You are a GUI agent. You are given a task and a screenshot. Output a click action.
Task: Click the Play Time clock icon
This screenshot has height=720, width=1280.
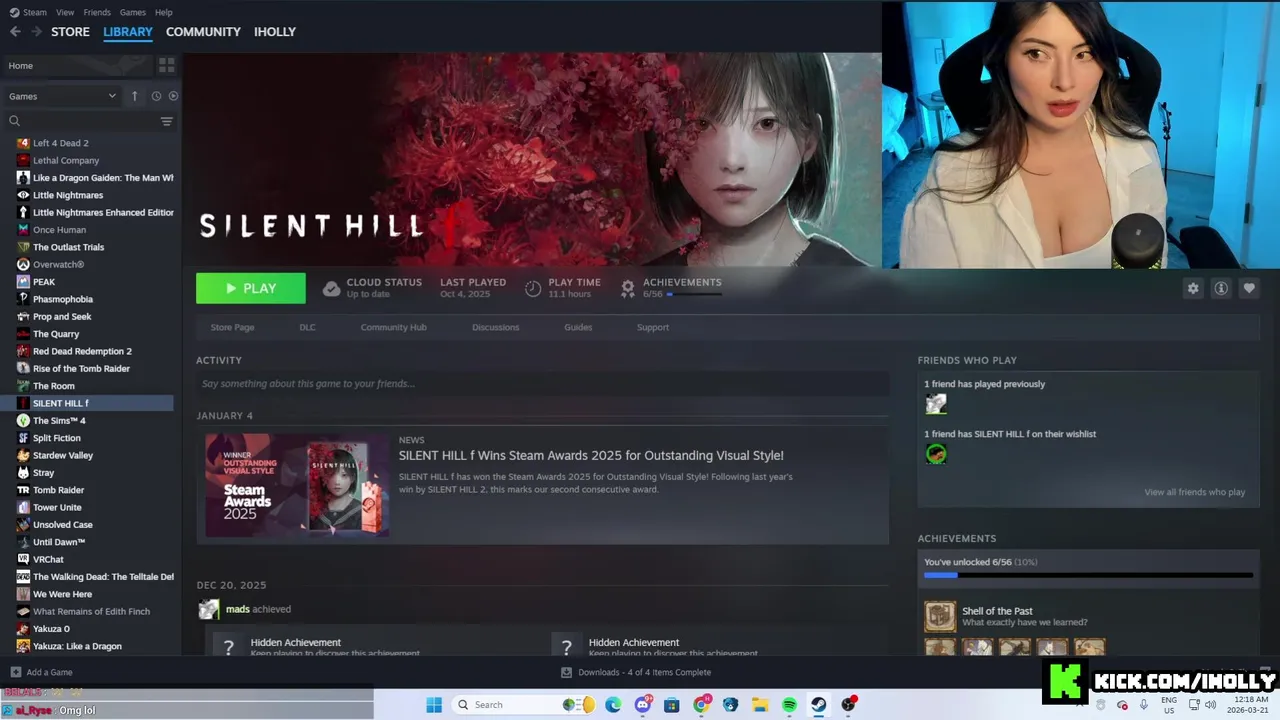pos(533,288)
